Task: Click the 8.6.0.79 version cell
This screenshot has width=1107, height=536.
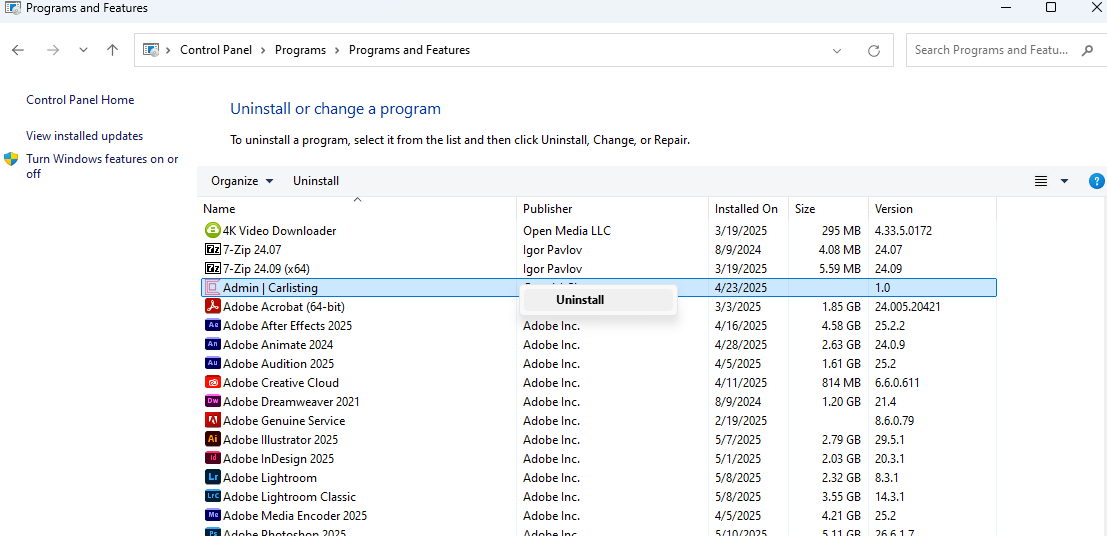Action: [x=895, y=420]
